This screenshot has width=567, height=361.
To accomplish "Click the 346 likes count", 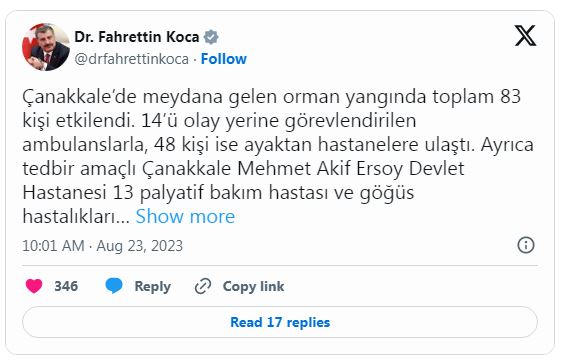I will (x=66, y=286).
